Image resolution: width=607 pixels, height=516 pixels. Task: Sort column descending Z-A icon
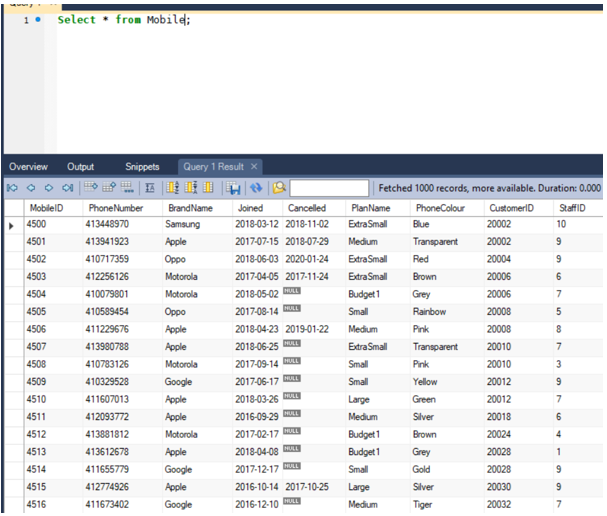click(x=191, y=188)
